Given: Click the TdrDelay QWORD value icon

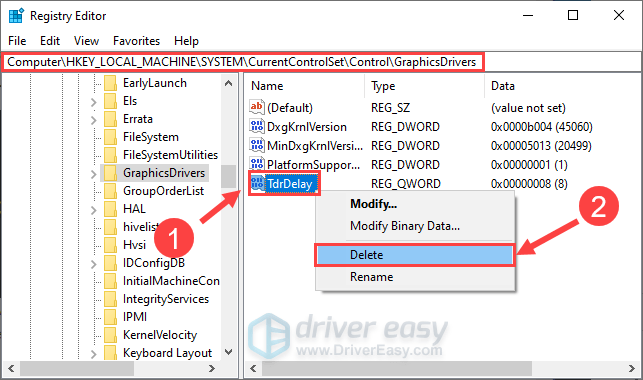Looking at the screenshot, I should click(x=257, y=183).
